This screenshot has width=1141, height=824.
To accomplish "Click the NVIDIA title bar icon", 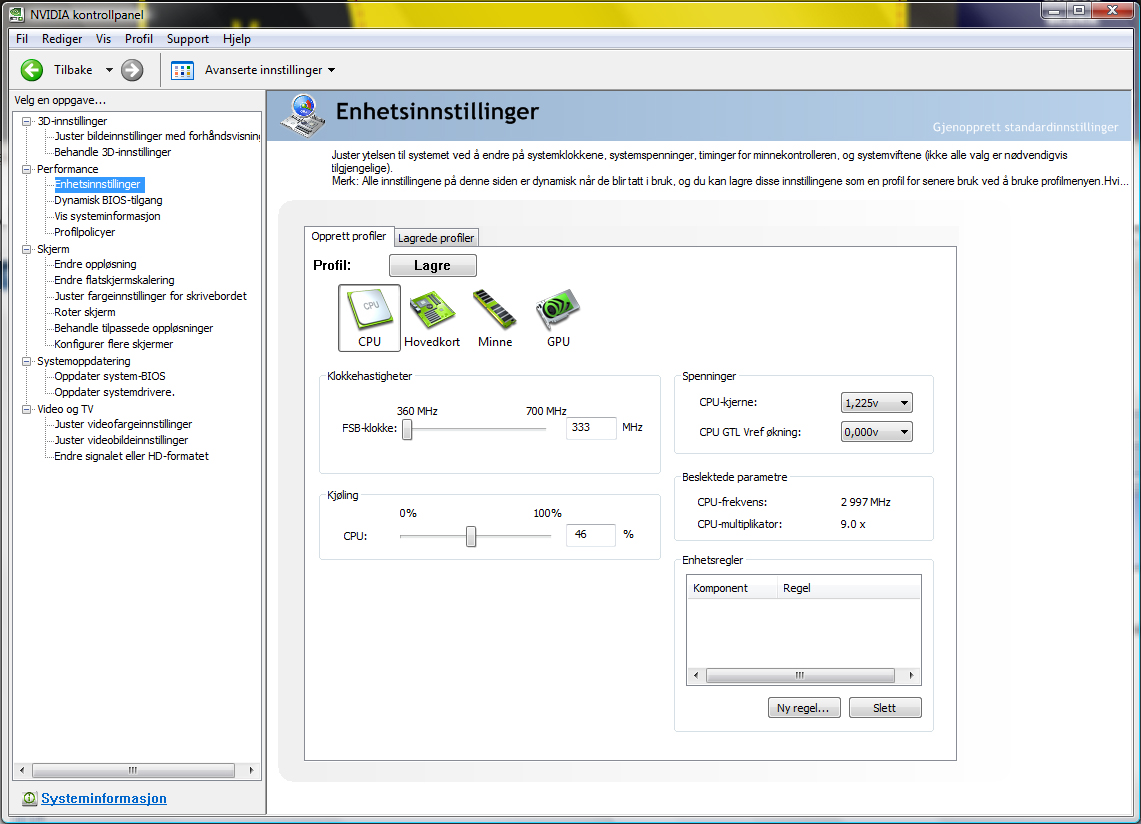I will pos(16,14).
